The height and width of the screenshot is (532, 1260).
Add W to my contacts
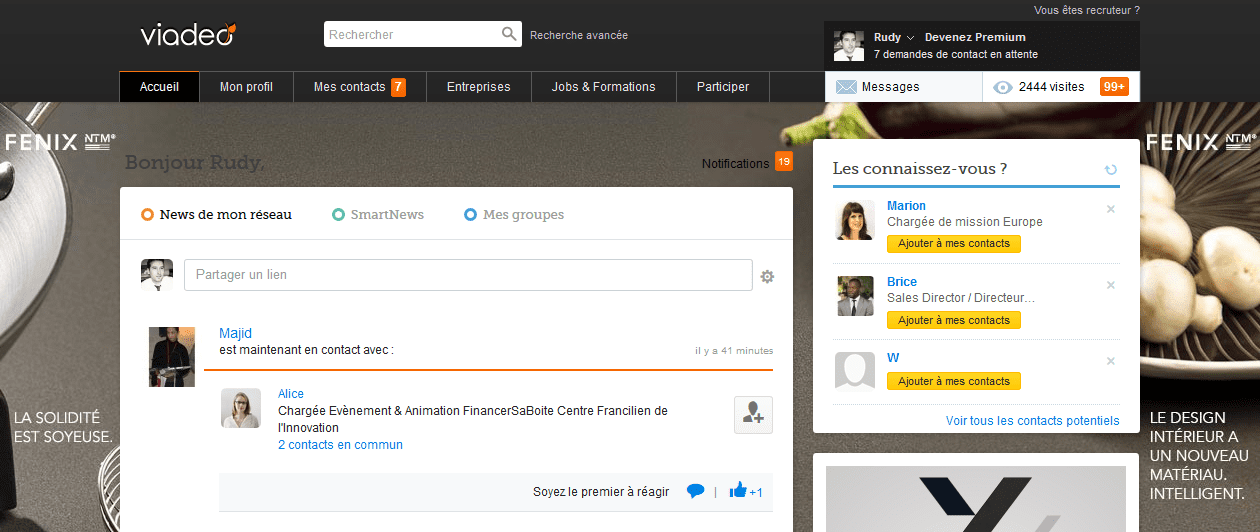coord(954,381)
